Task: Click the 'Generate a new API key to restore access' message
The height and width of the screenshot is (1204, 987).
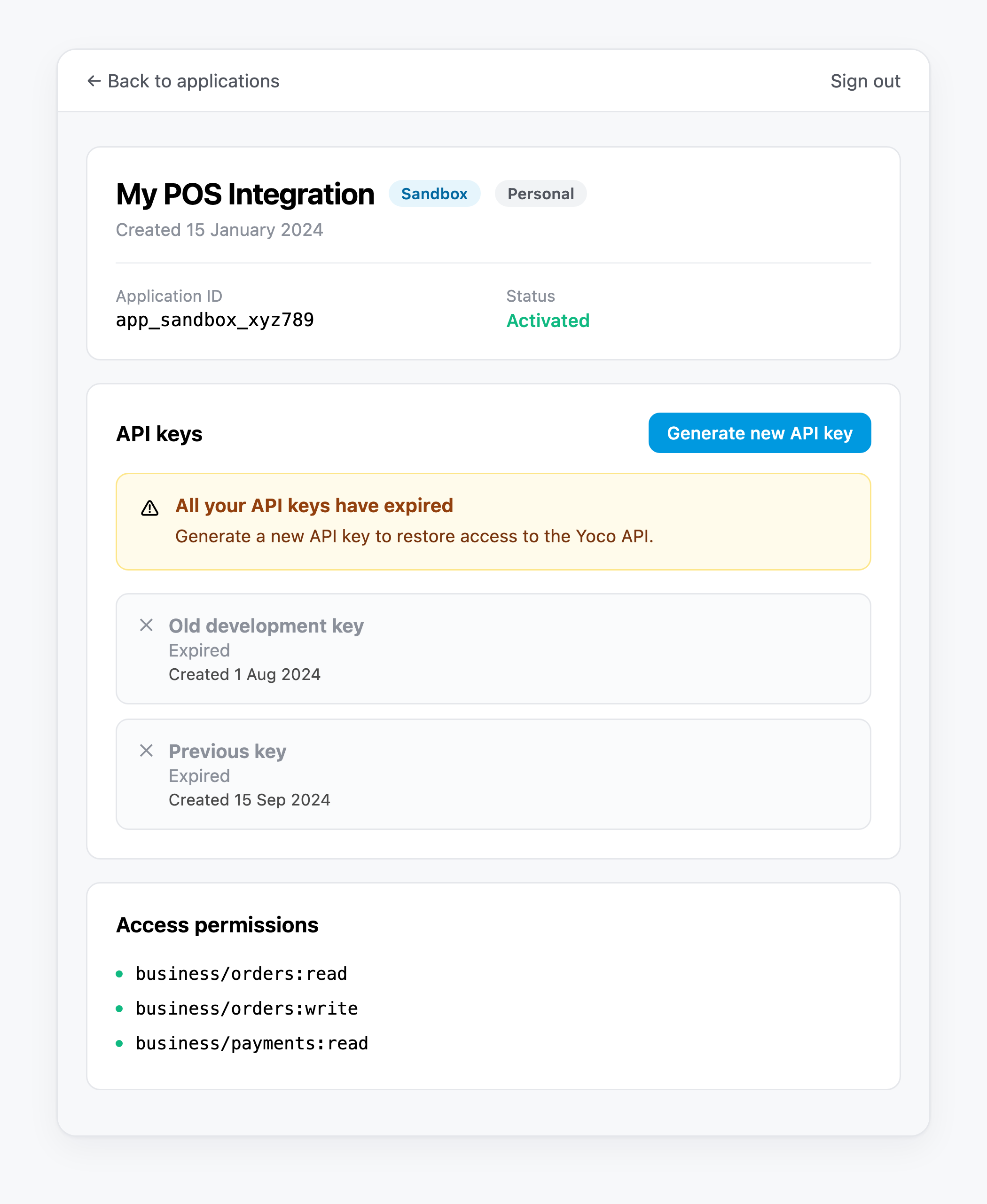Action: (x=414, y=536)
